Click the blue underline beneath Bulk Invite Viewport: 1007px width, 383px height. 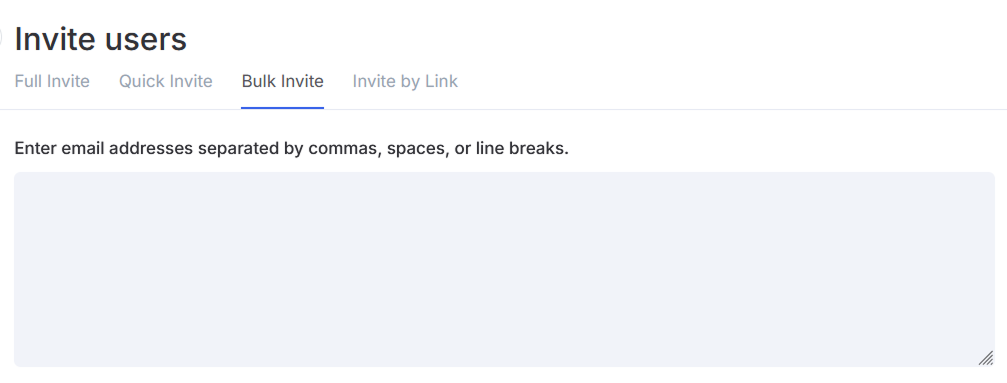click(283, 108)
